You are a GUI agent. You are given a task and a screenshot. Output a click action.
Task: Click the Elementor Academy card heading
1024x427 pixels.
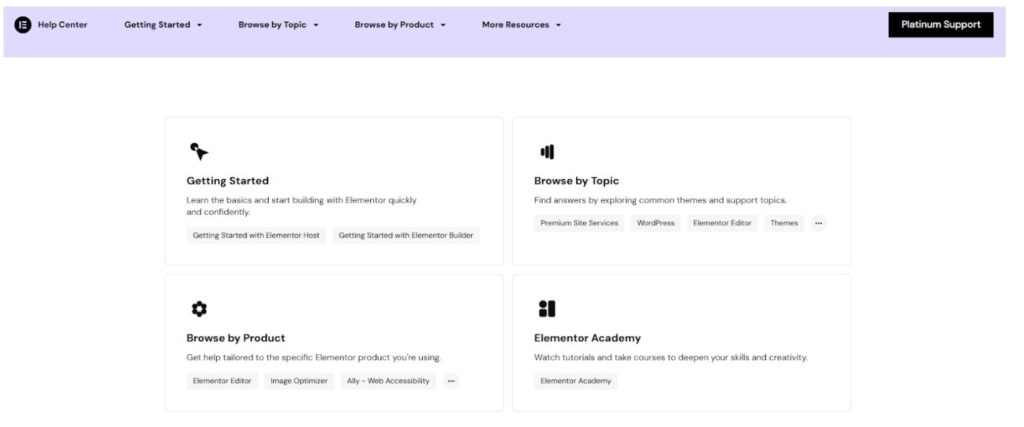pos(587,338)
